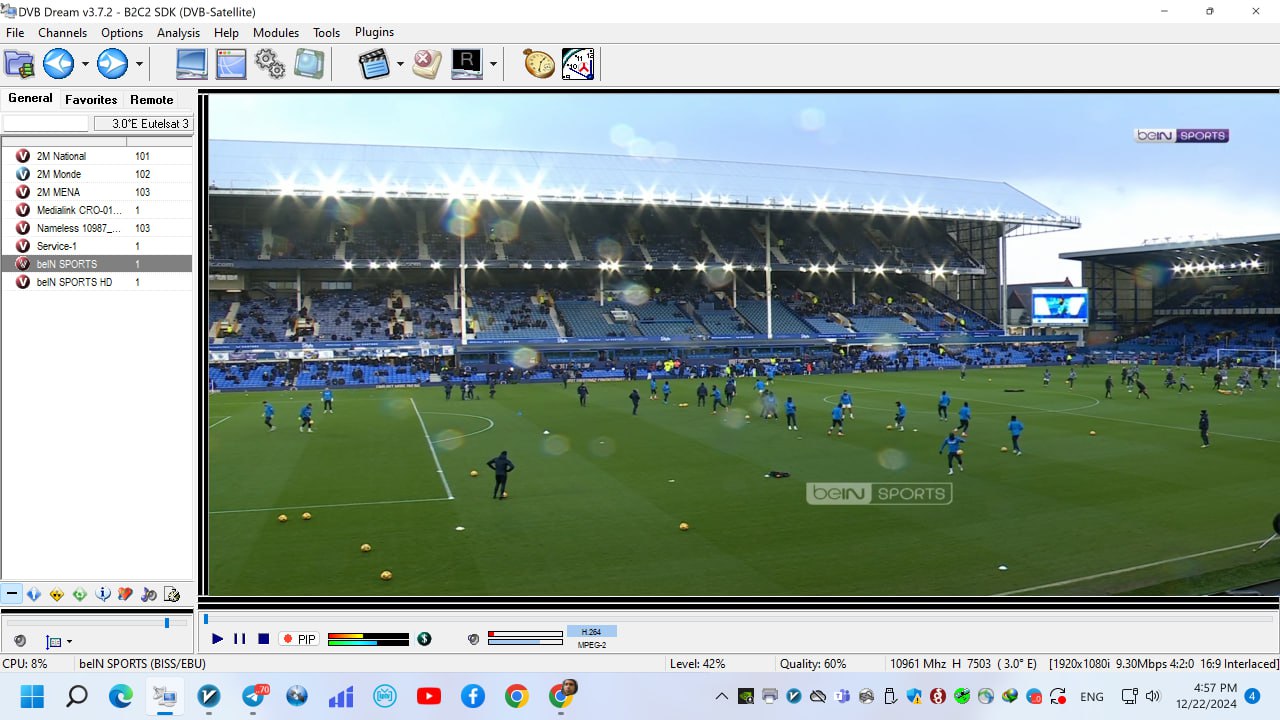Click the Play button

[x=217, y=638]
